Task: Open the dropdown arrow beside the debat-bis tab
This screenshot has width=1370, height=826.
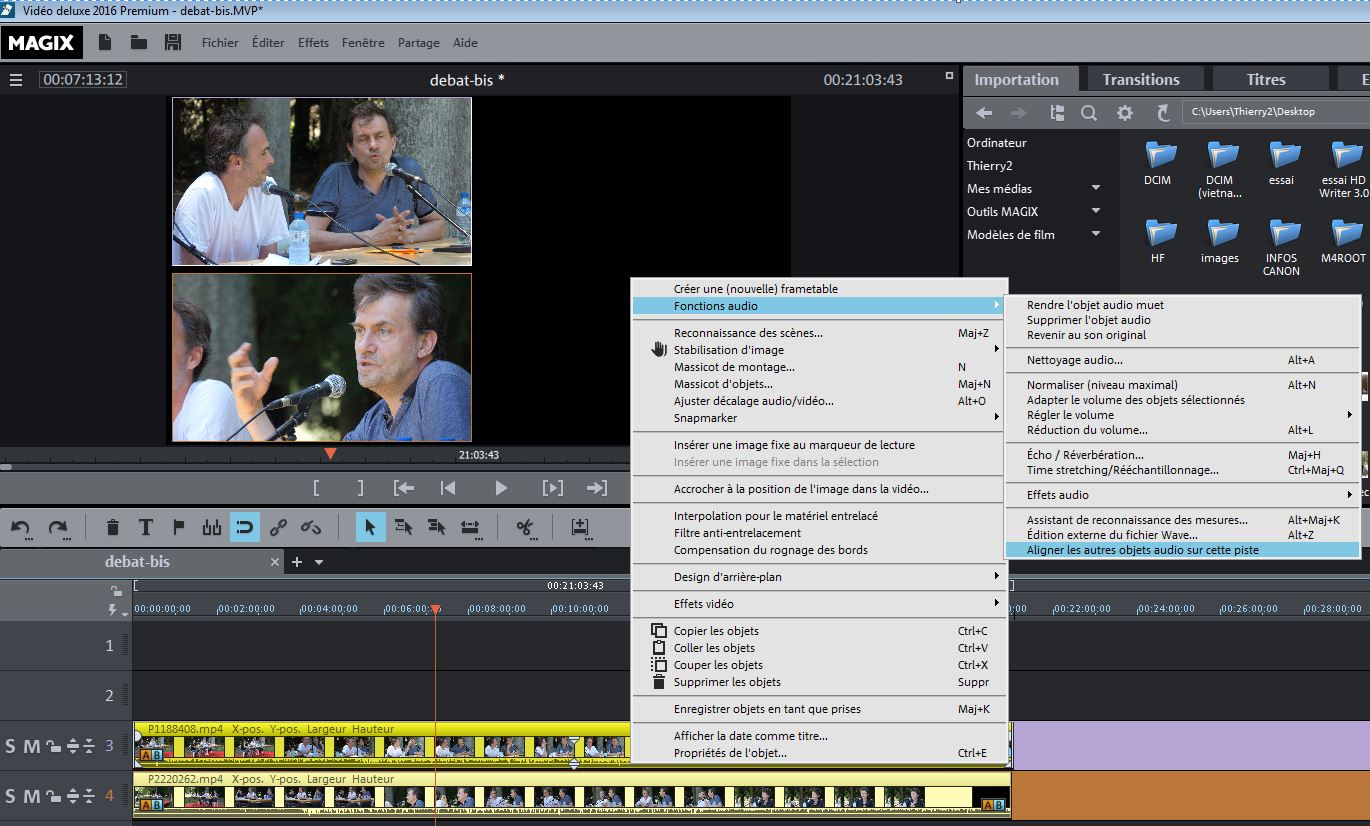Action: (x=319, y=563)
